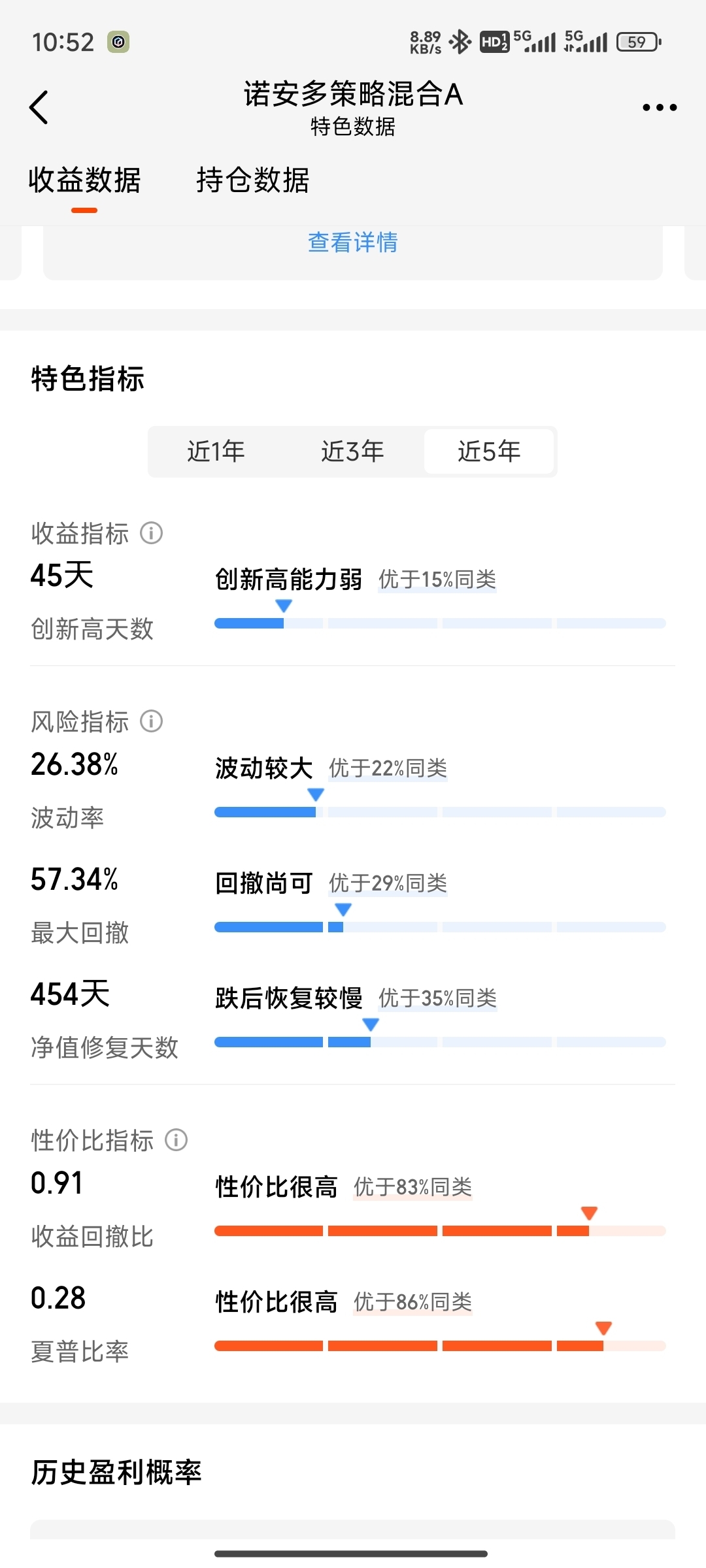Image resolution: width=706 pixels, height=1568 pixels.
Task: Tap info icon next to 风险指标
Action: [x=152, y=721]
